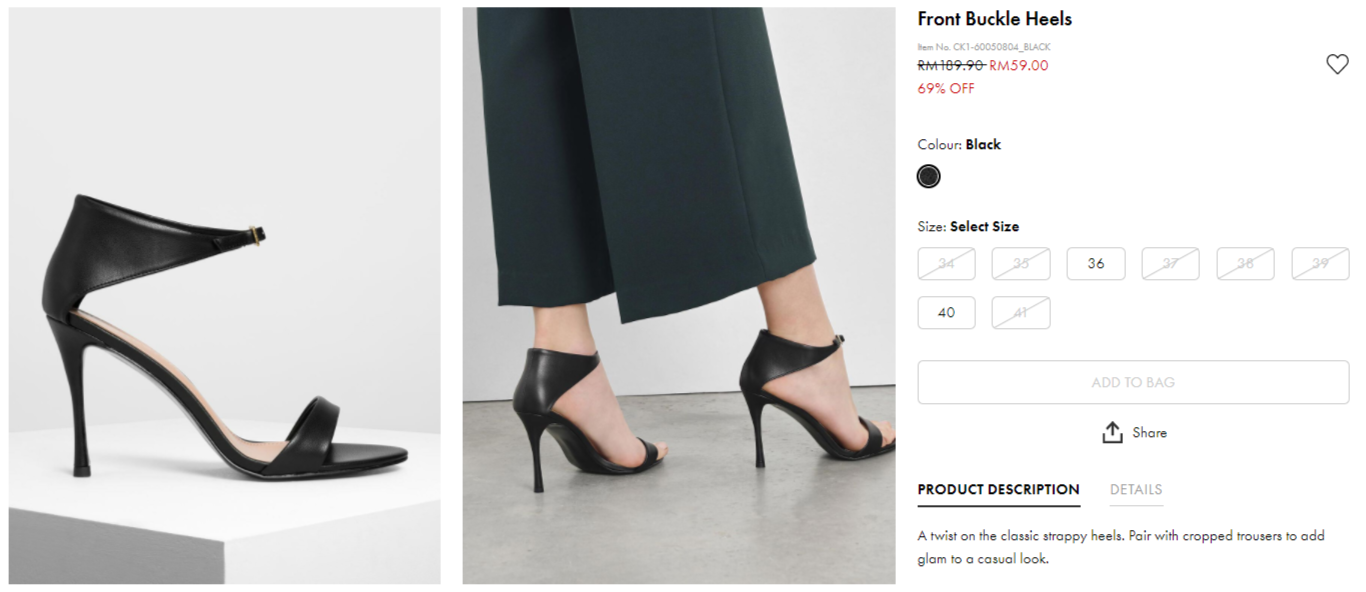Click the item number text

click(983, 47)
